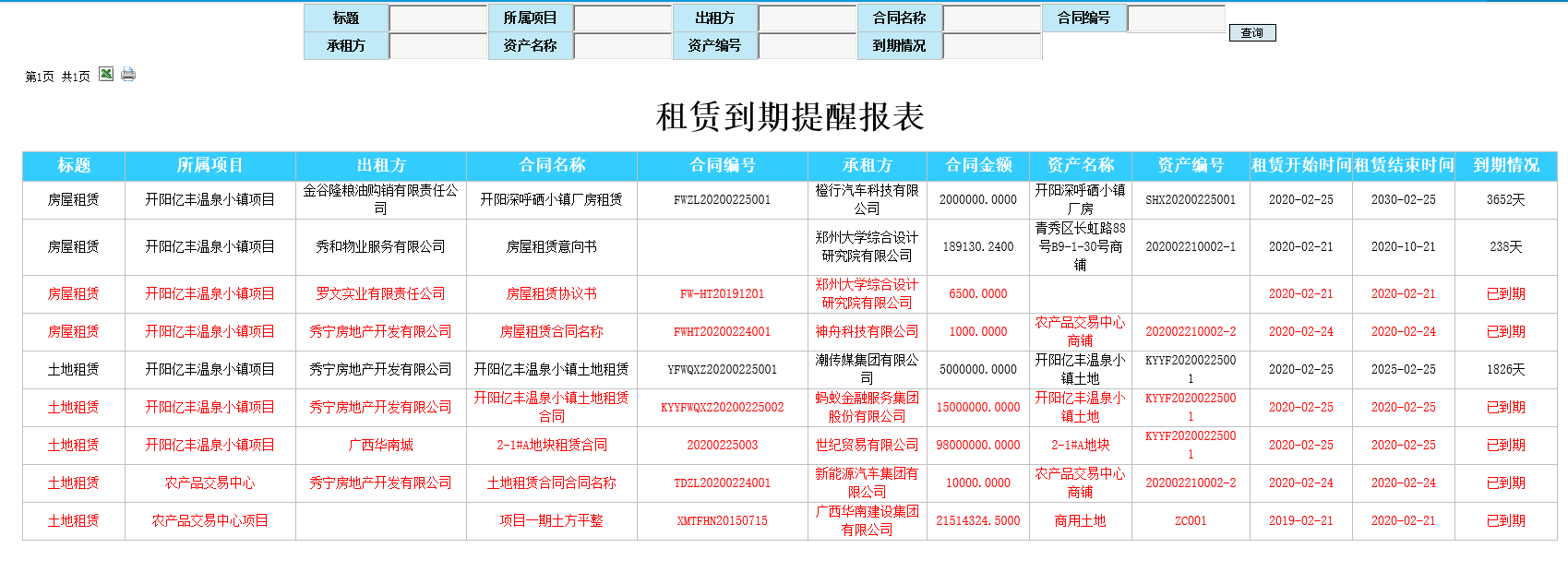Select the 资产名称 filter input box

click(623, 46)
